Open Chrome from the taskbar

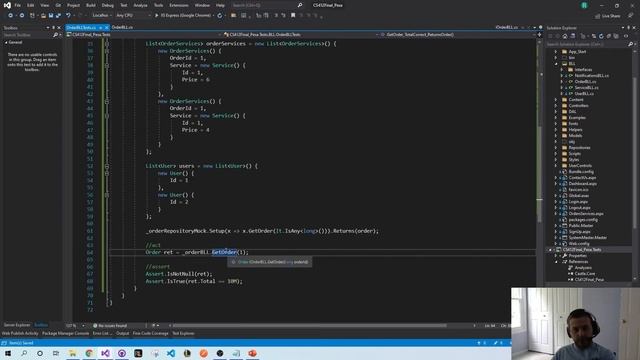point(89,353)
